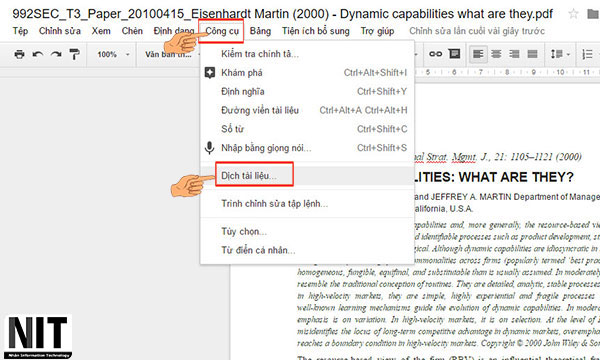Open the Chèn menu
Screen dimensions: 600x360
pyautogui.click(x=132, y=31)
